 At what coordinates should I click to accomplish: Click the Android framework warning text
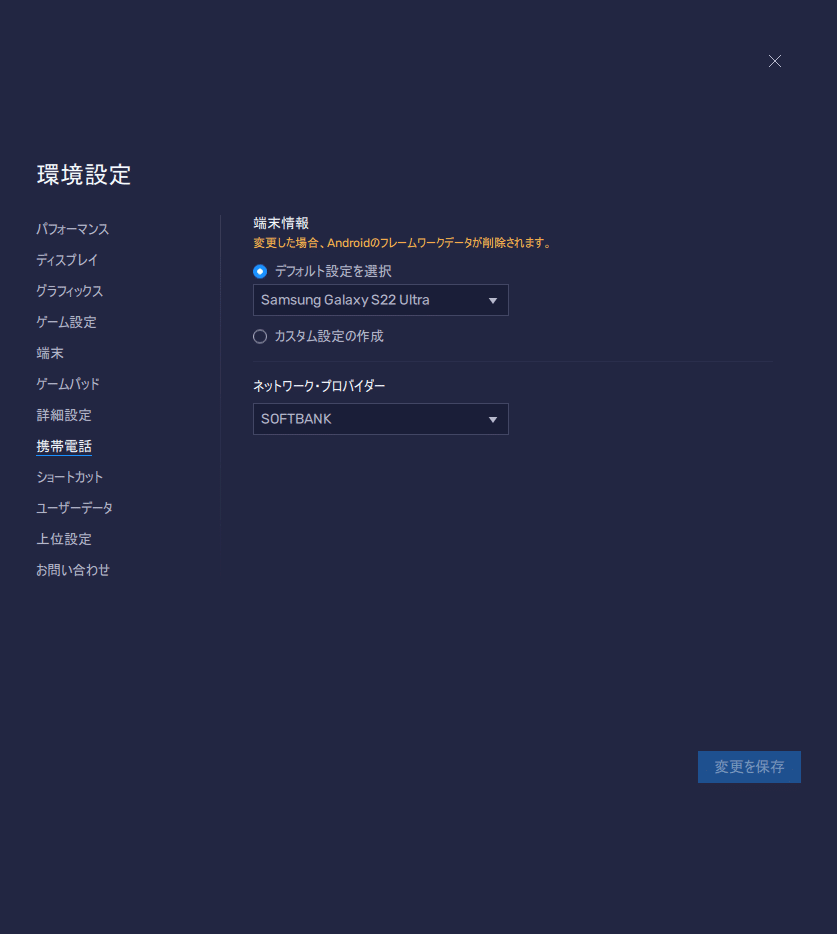[x=403, y=243]
